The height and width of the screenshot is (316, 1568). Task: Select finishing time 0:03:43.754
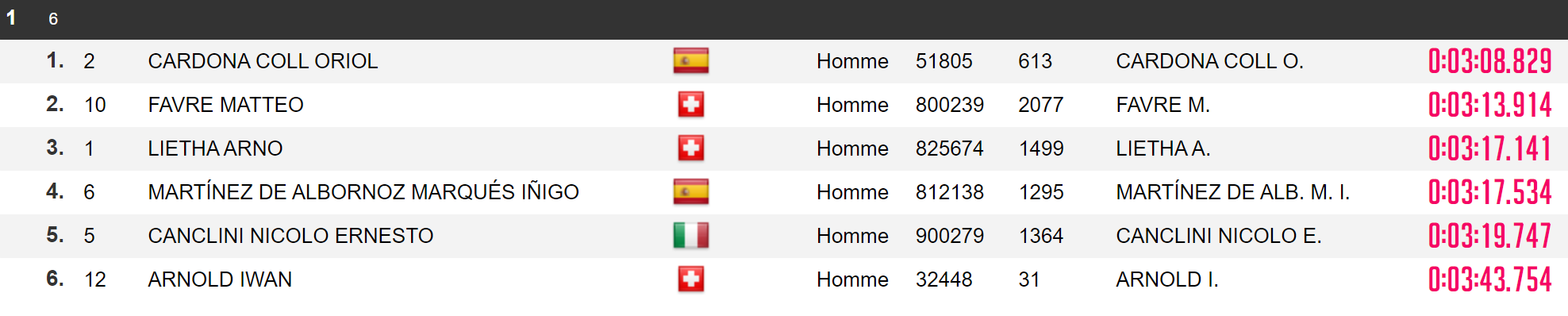pyautogui.click(x=1489, y=279)
